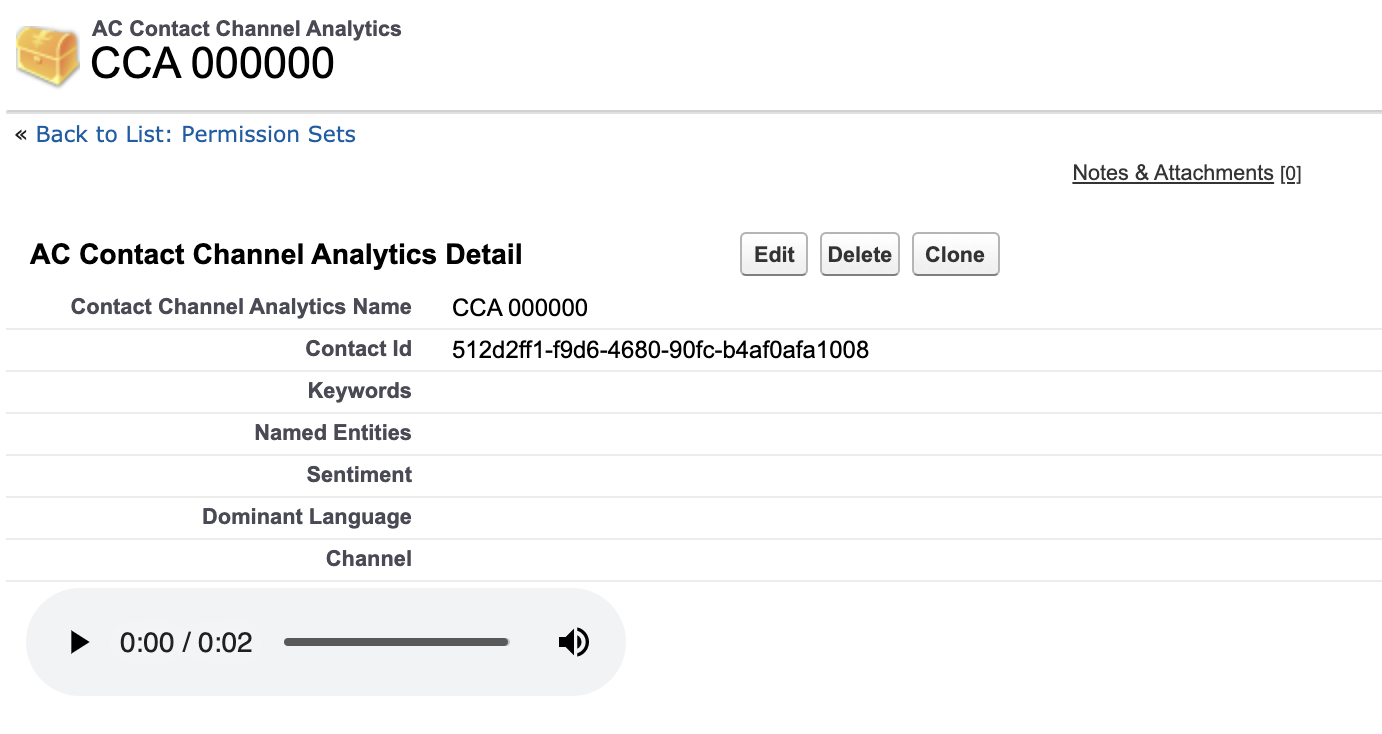Image resolution: width=1382 pixels, height=734 pixels.
Task: Clone this analytics record
Action: (x=955, y=254)
